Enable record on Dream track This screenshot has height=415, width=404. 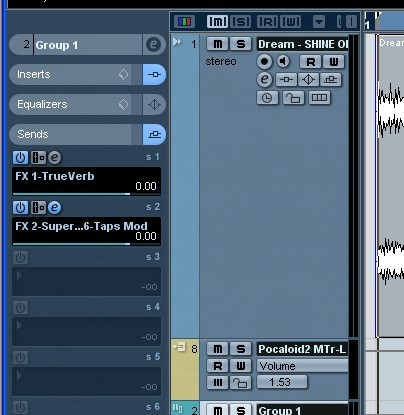264,62
